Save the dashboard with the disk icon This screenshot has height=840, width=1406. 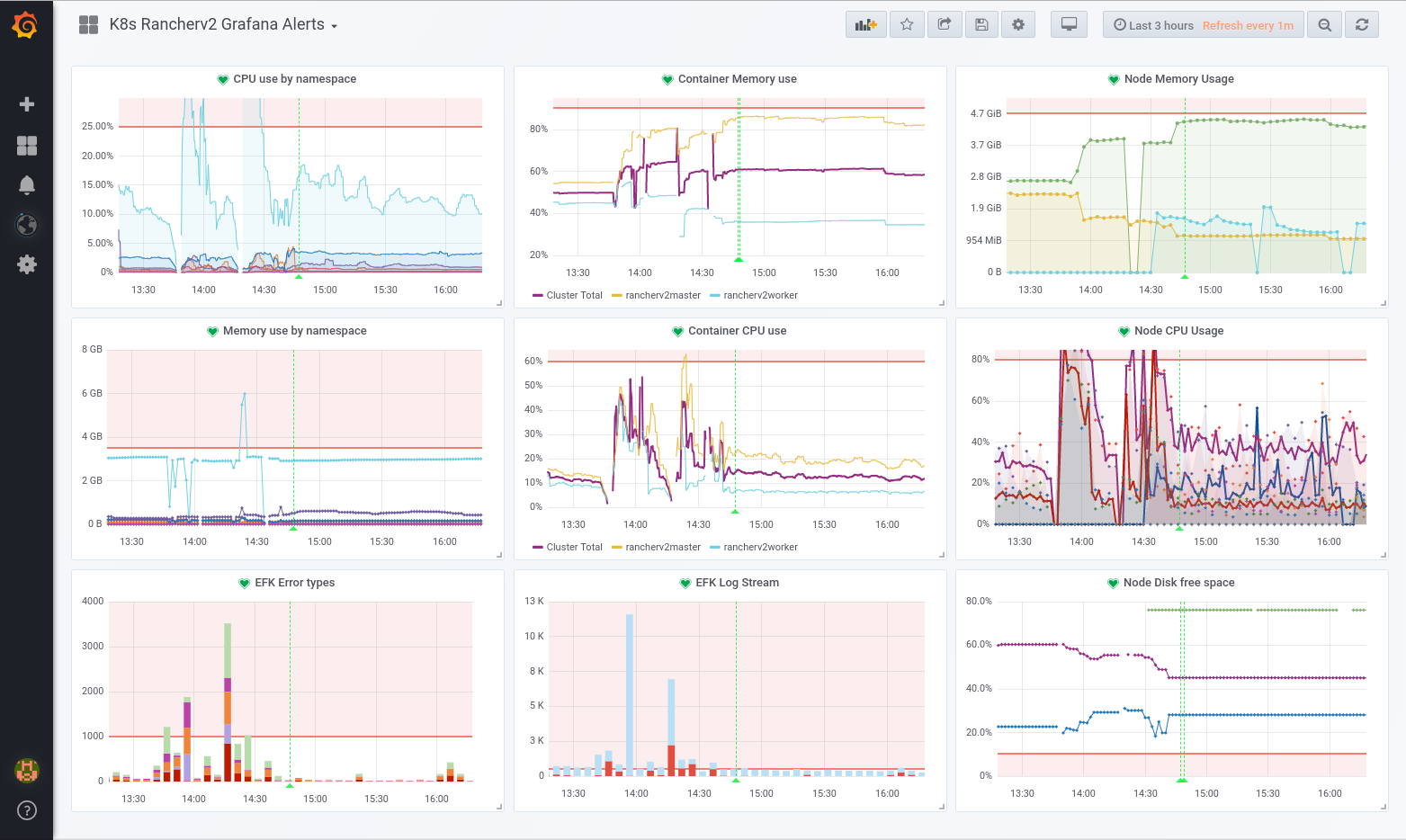coord(981,25)
